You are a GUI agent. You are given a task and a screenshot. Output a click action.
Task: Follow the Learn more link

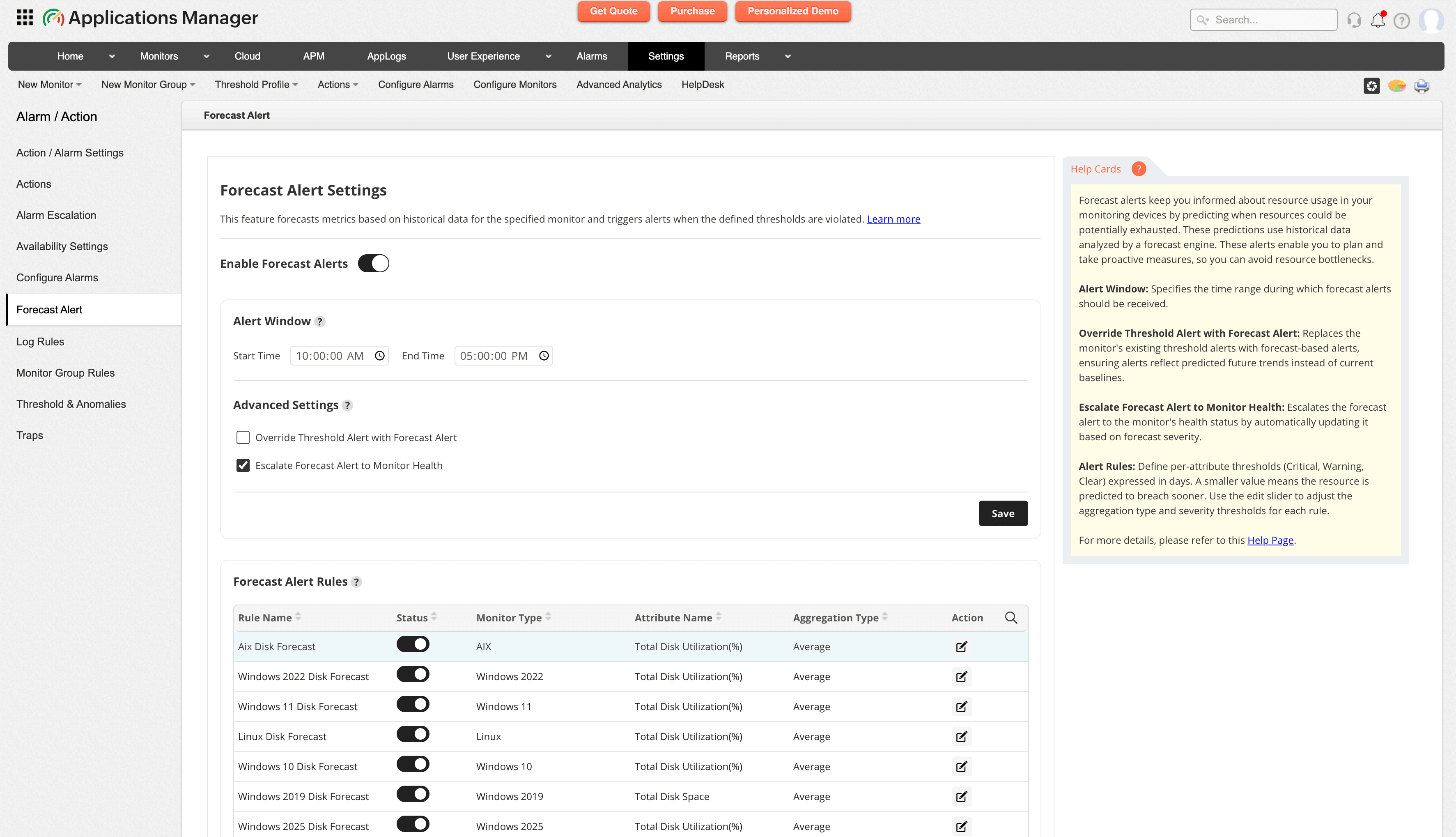(893, 219)
